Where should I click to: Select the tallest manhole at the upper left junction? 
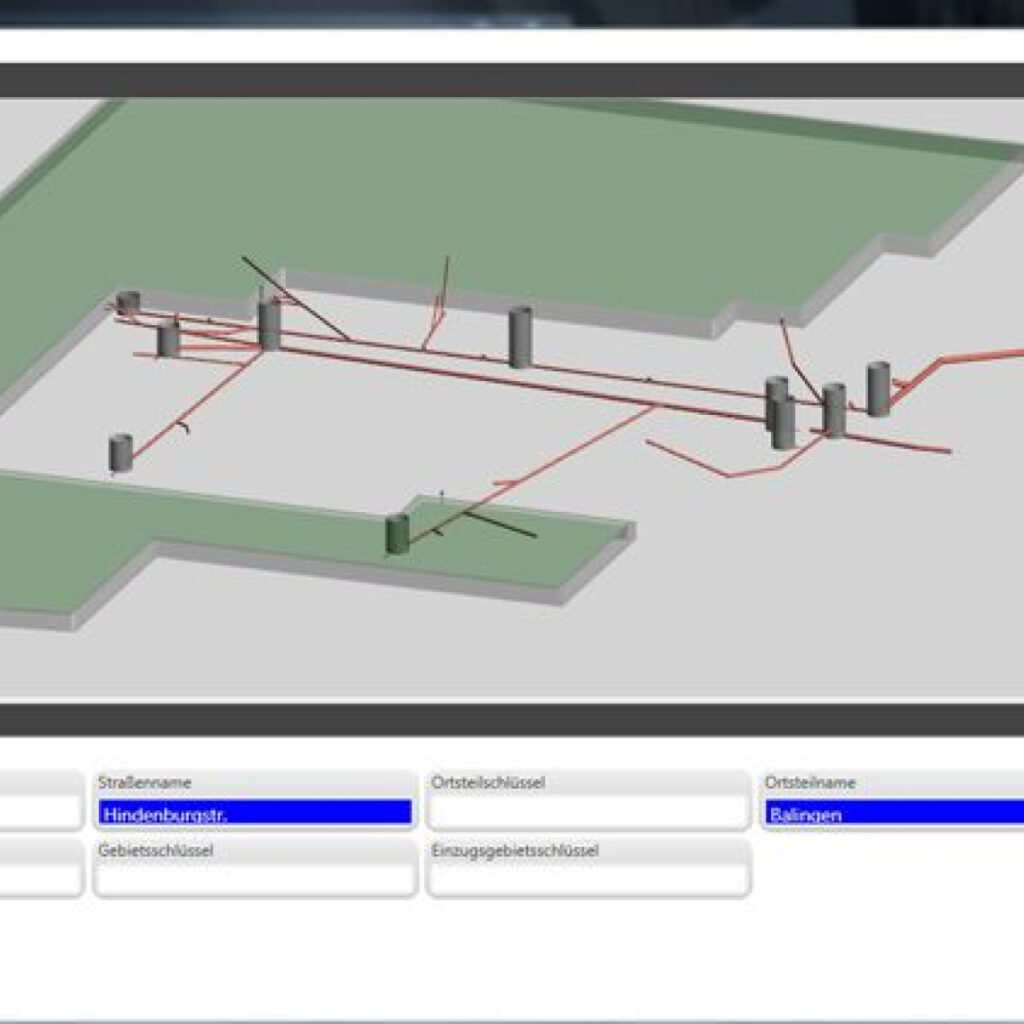[x=269, y=323]
